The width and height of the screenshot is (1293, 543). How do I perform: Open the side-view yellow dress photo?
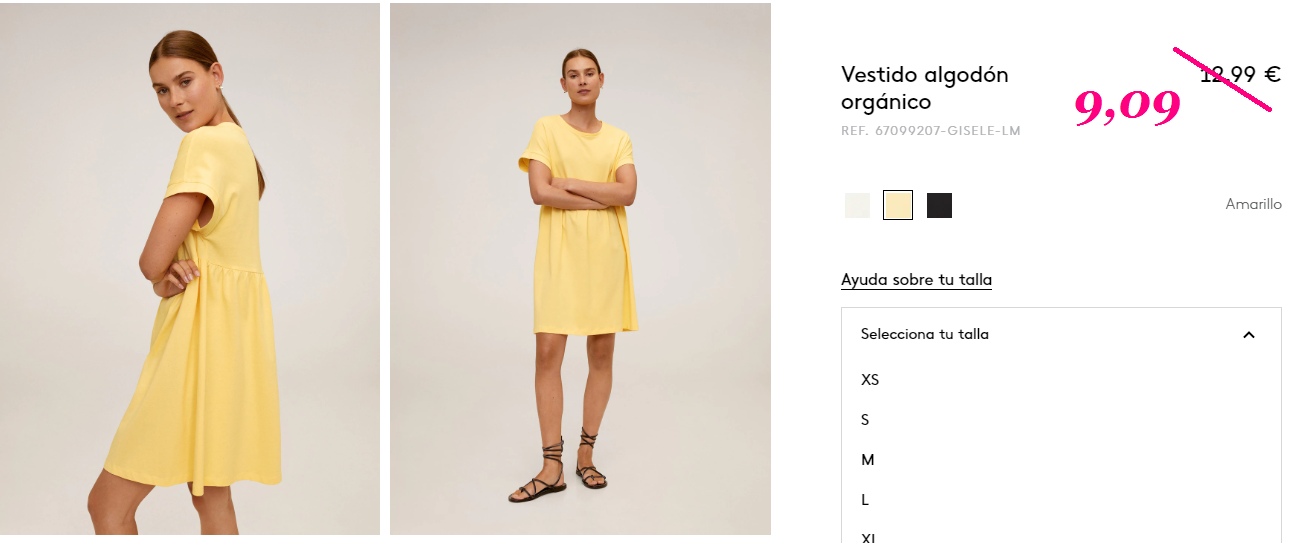click(x=190, y=269)
